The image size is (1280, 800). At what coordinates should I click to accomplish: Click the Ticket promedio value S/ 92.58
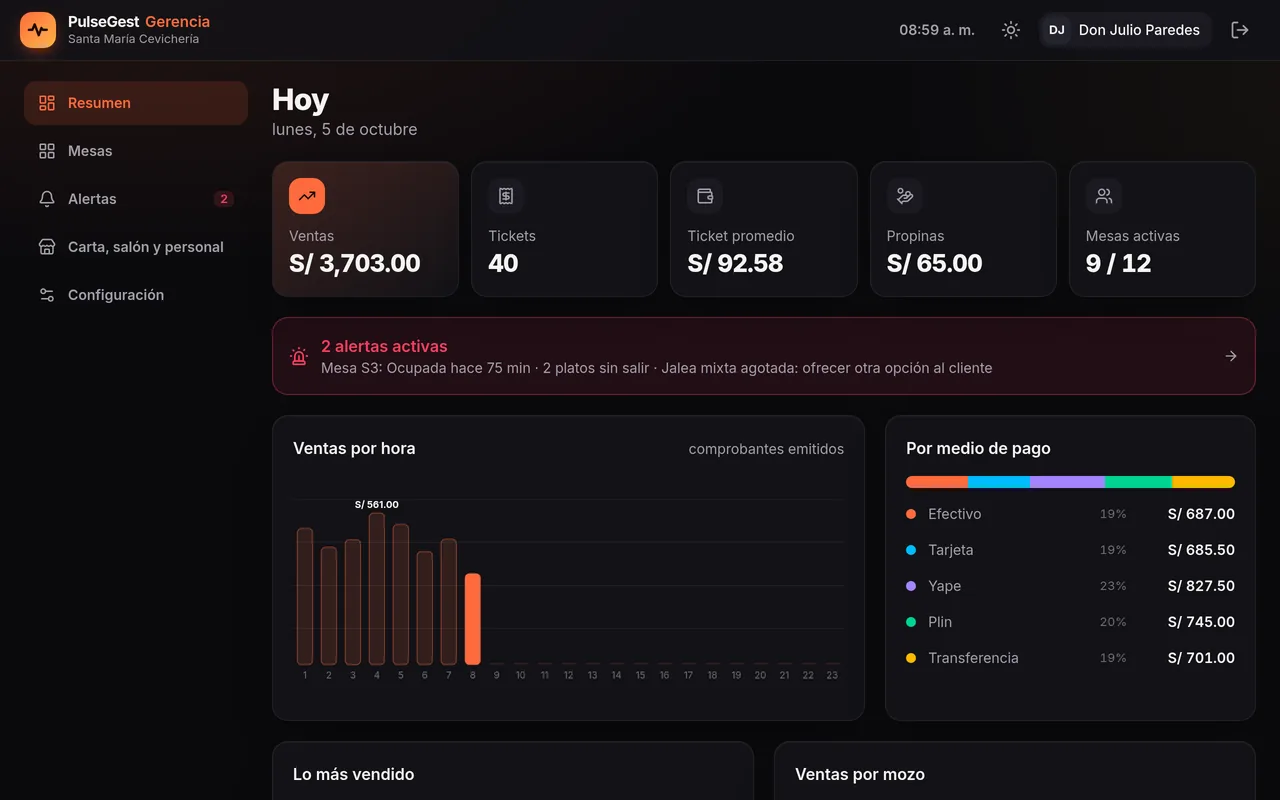[x=735, y=263]
